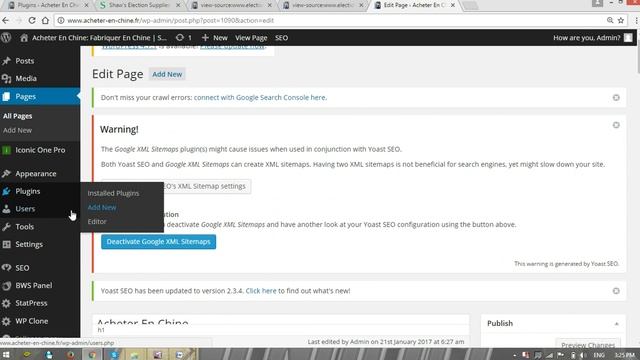The image size is (640, 360).
Task: Dismiss the crawl errors notice
Action: (616, 98)
